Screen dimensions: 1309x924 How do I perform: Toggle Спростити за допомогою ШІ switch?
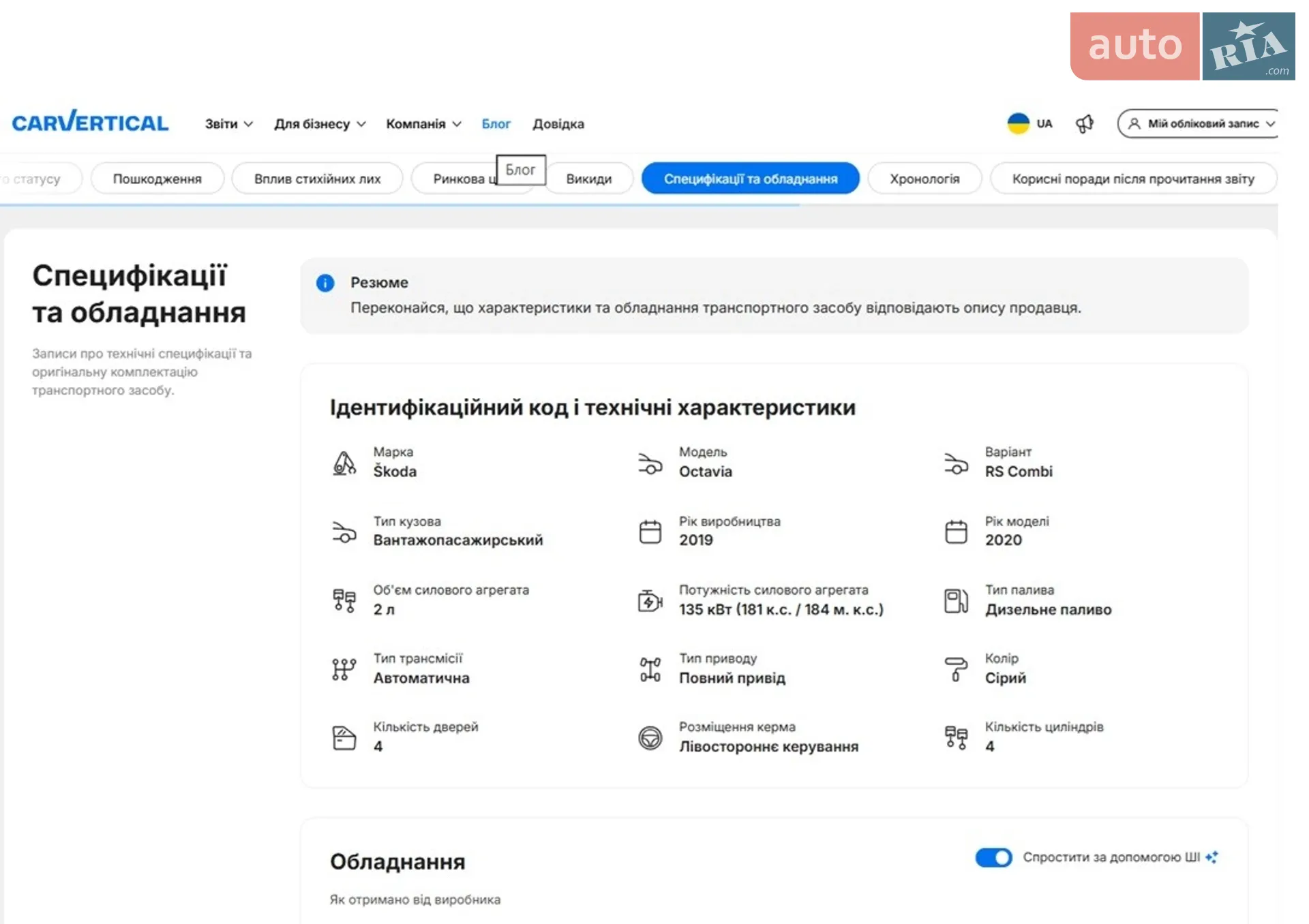[x=994, y=857]
